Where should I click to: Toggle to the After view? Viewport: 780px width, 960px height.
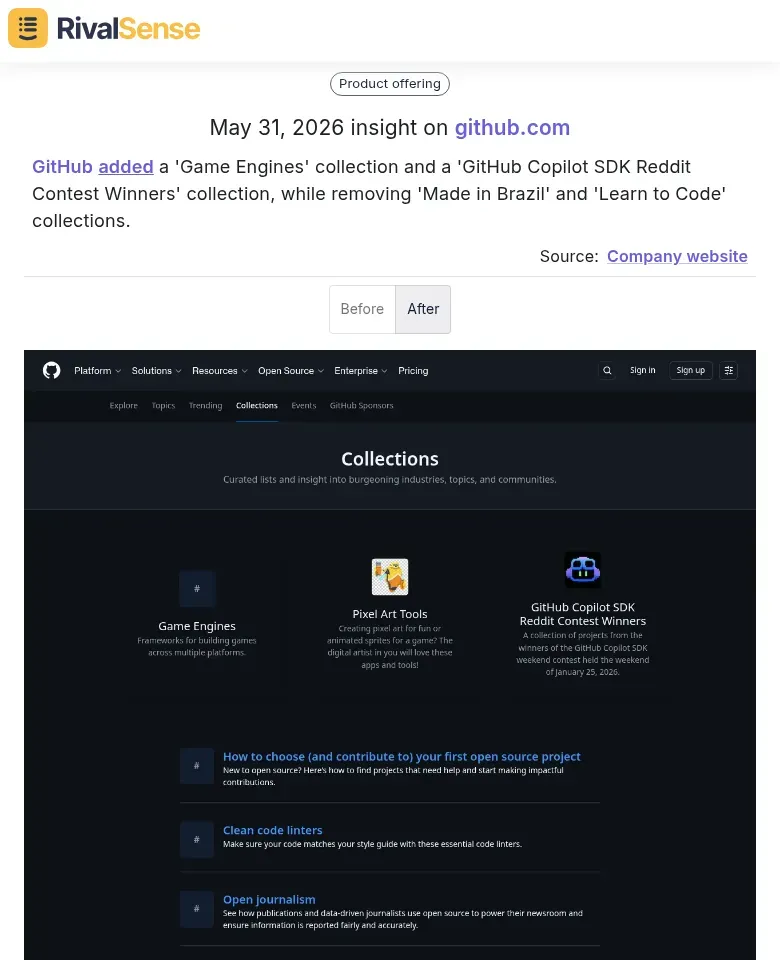pyautogui.click(x=423, y=309)
